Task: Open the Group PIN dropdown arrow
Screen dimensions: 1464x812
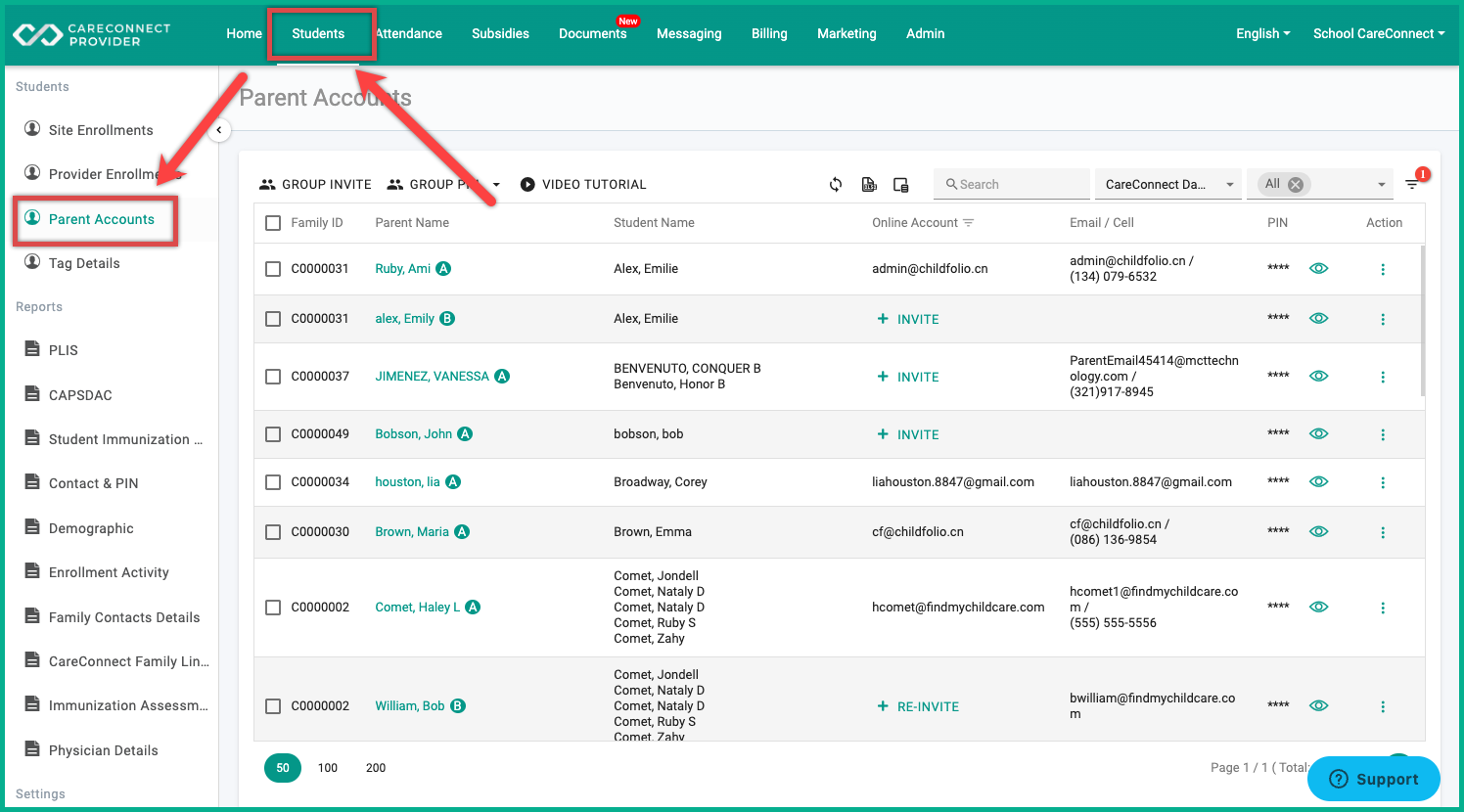Action: 496,185
